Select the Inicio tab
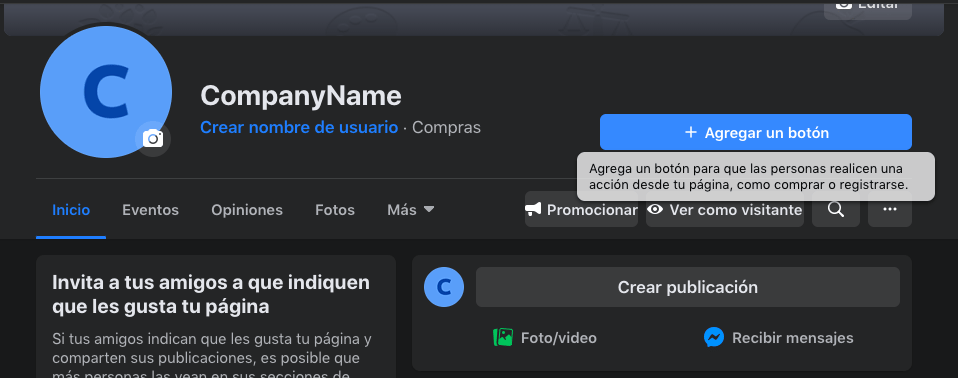This screenshot has width=958, height=378. [71, 210]
